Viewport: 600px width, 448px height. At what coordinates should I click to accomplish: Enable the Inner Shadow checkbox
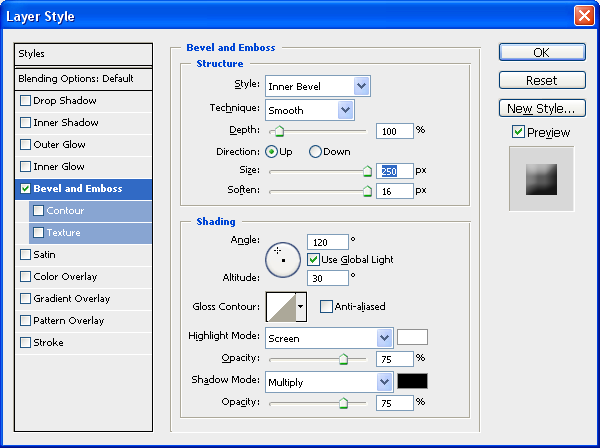25,122
